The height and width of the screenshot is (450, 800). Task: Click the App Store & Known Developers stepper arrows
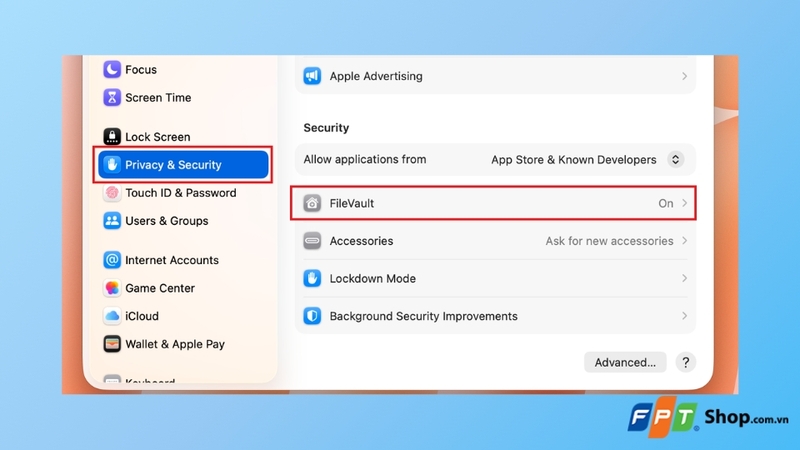(x=675, y=160)
